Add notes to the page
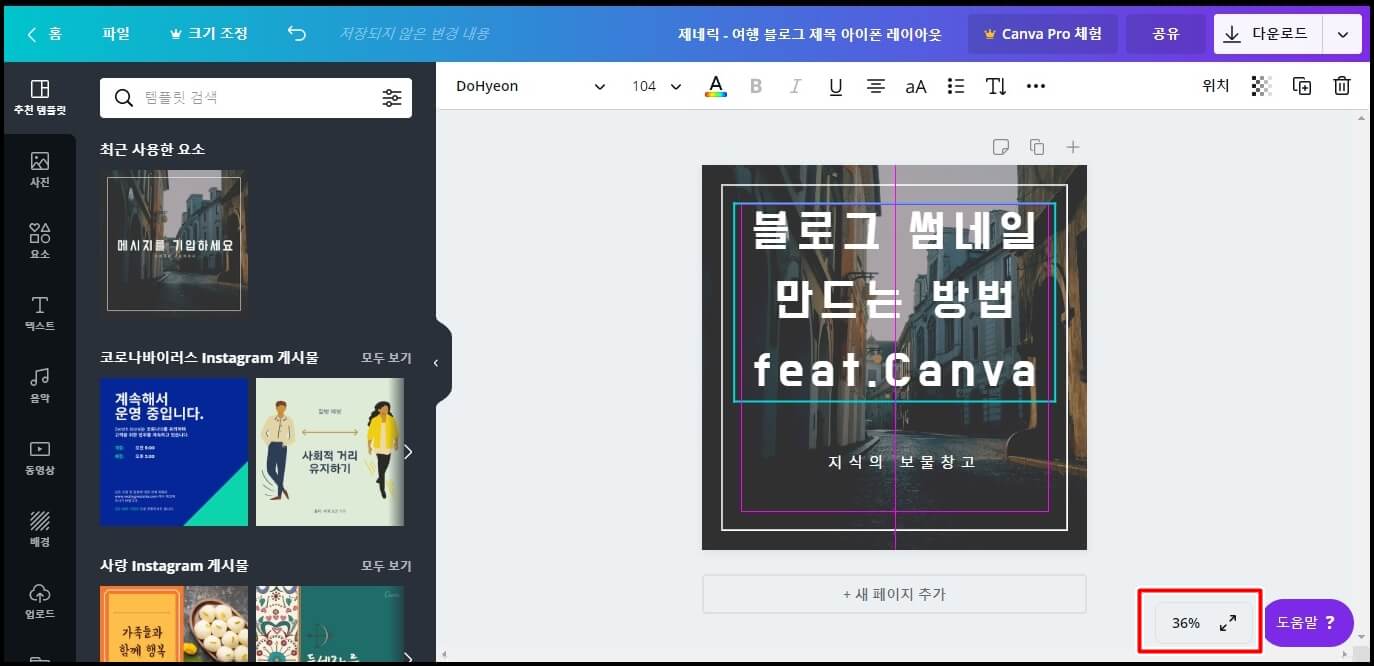The width and height of the screenshot is (1374, 666). [1001, 147]
